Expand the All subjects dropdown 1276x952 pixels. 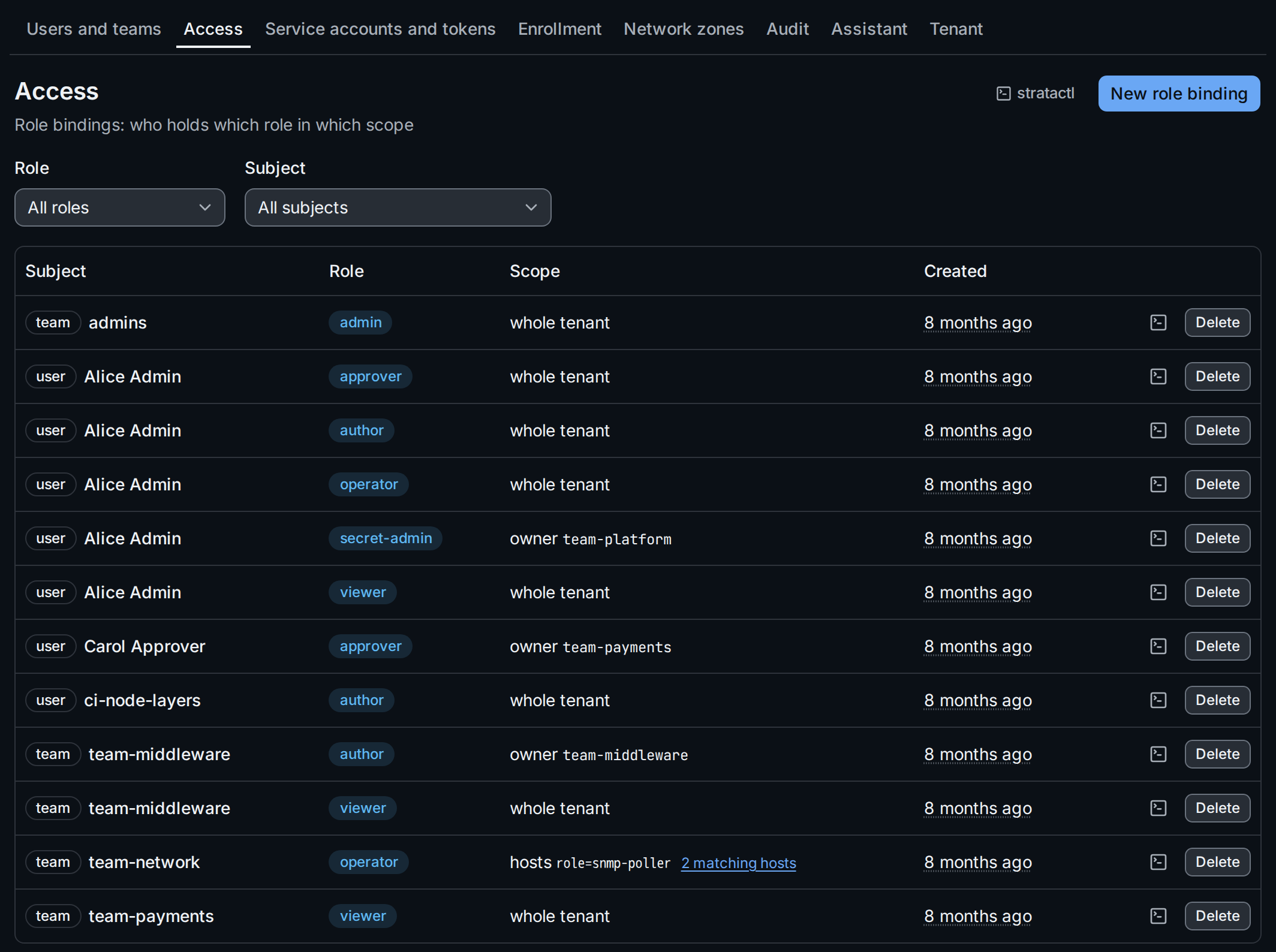click(x=398, y=207)
